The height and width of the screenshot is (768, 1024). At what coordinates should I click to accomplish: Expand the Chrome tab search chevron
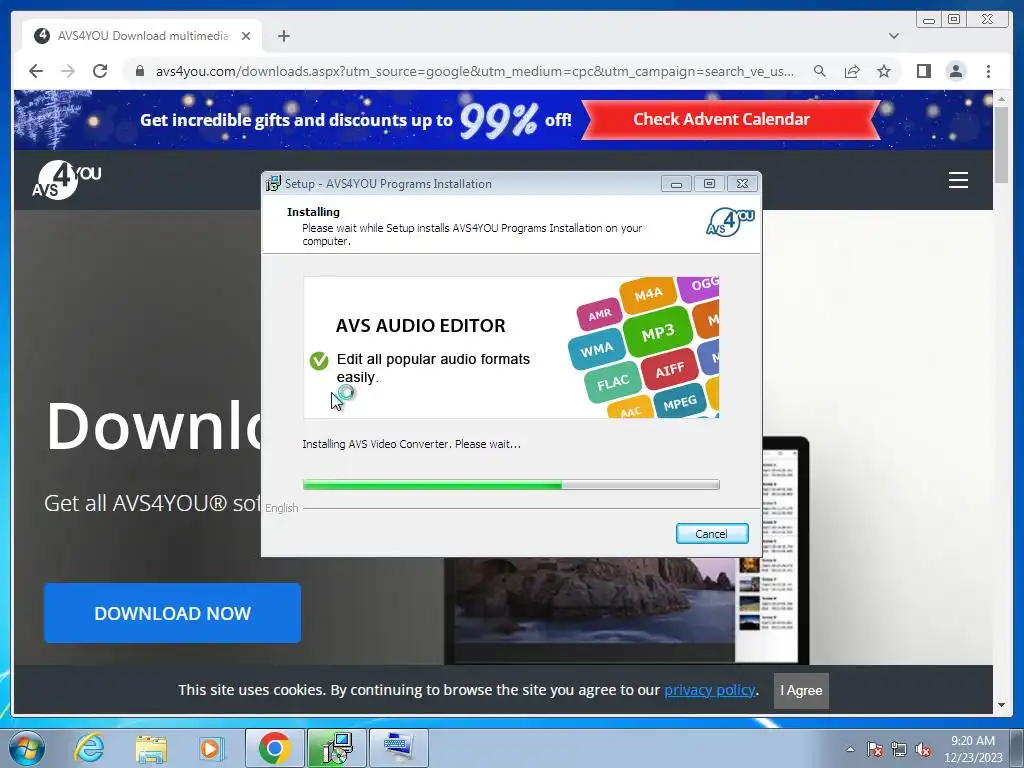pos(893,36)
